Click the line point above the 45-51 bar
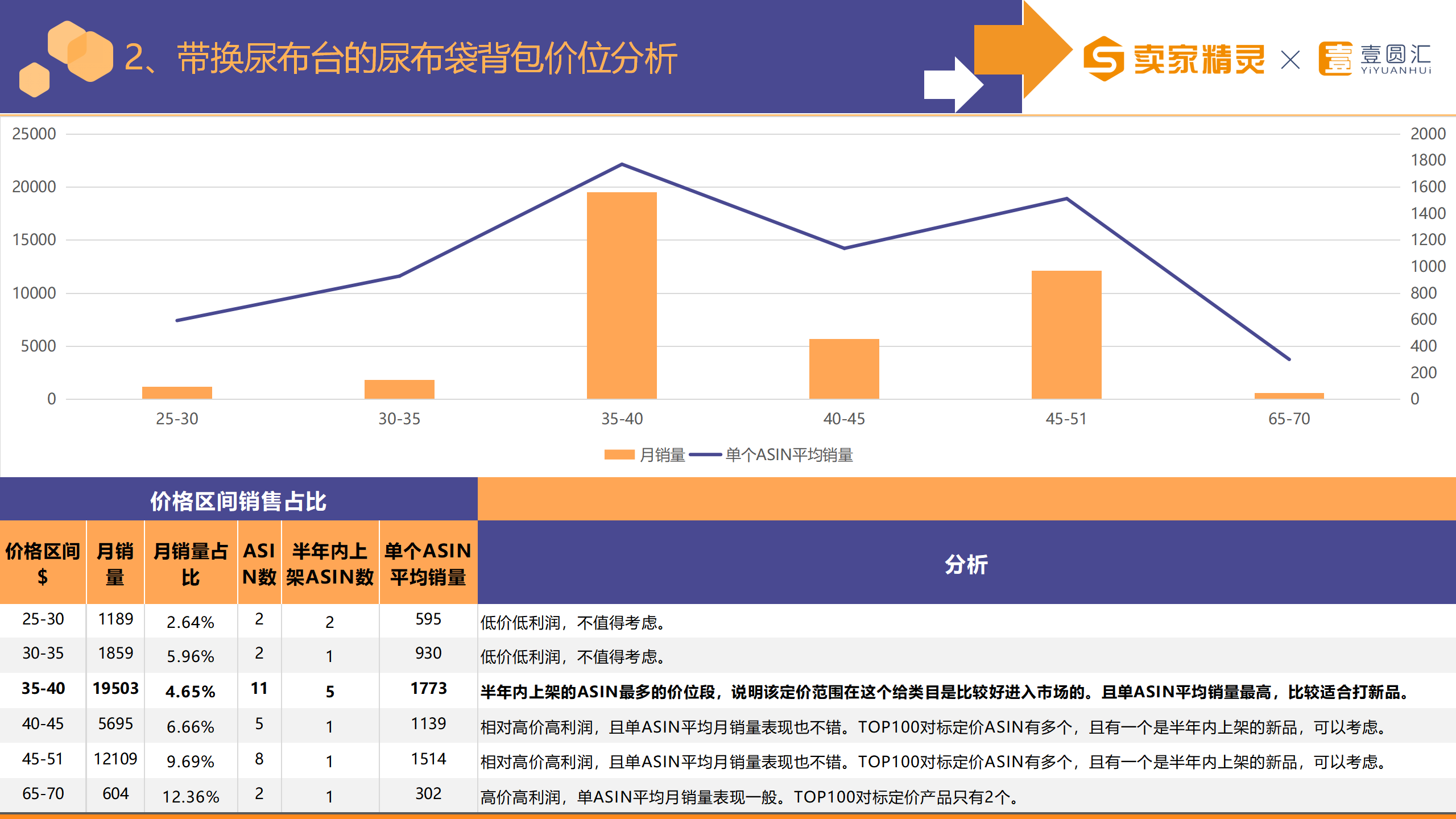This screenshot has height=819, width=1456. (1066, 198)
